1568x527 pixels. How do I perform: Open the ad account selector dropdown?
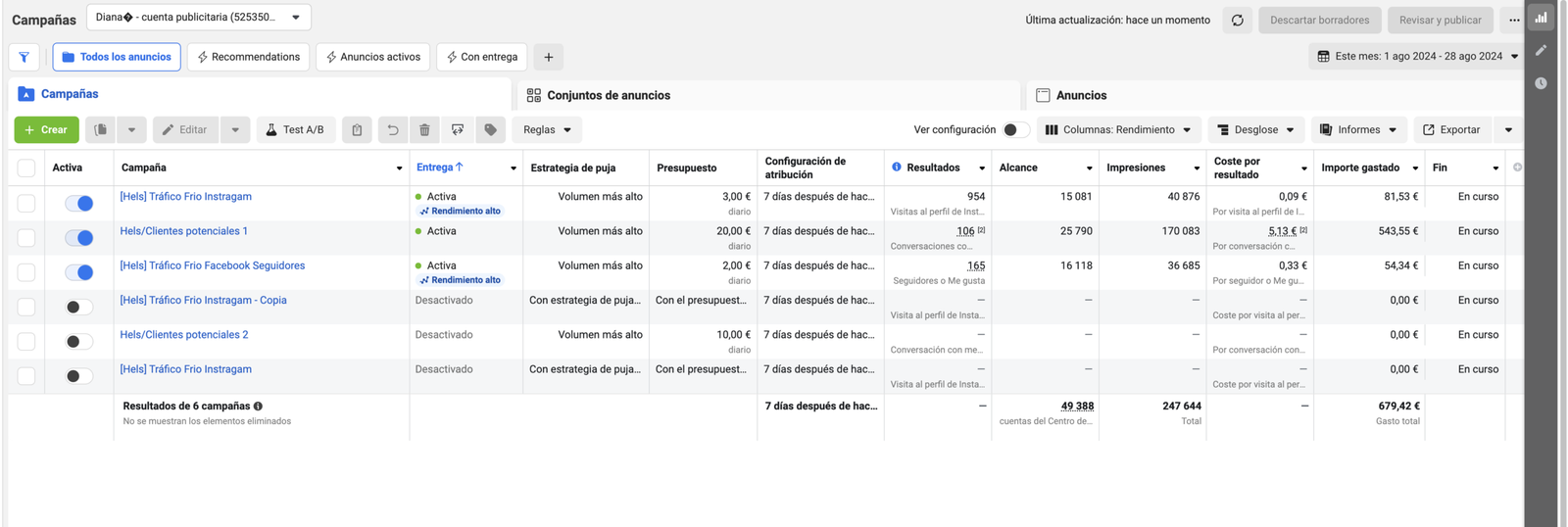pyautogui.click(x=199, y=17)
